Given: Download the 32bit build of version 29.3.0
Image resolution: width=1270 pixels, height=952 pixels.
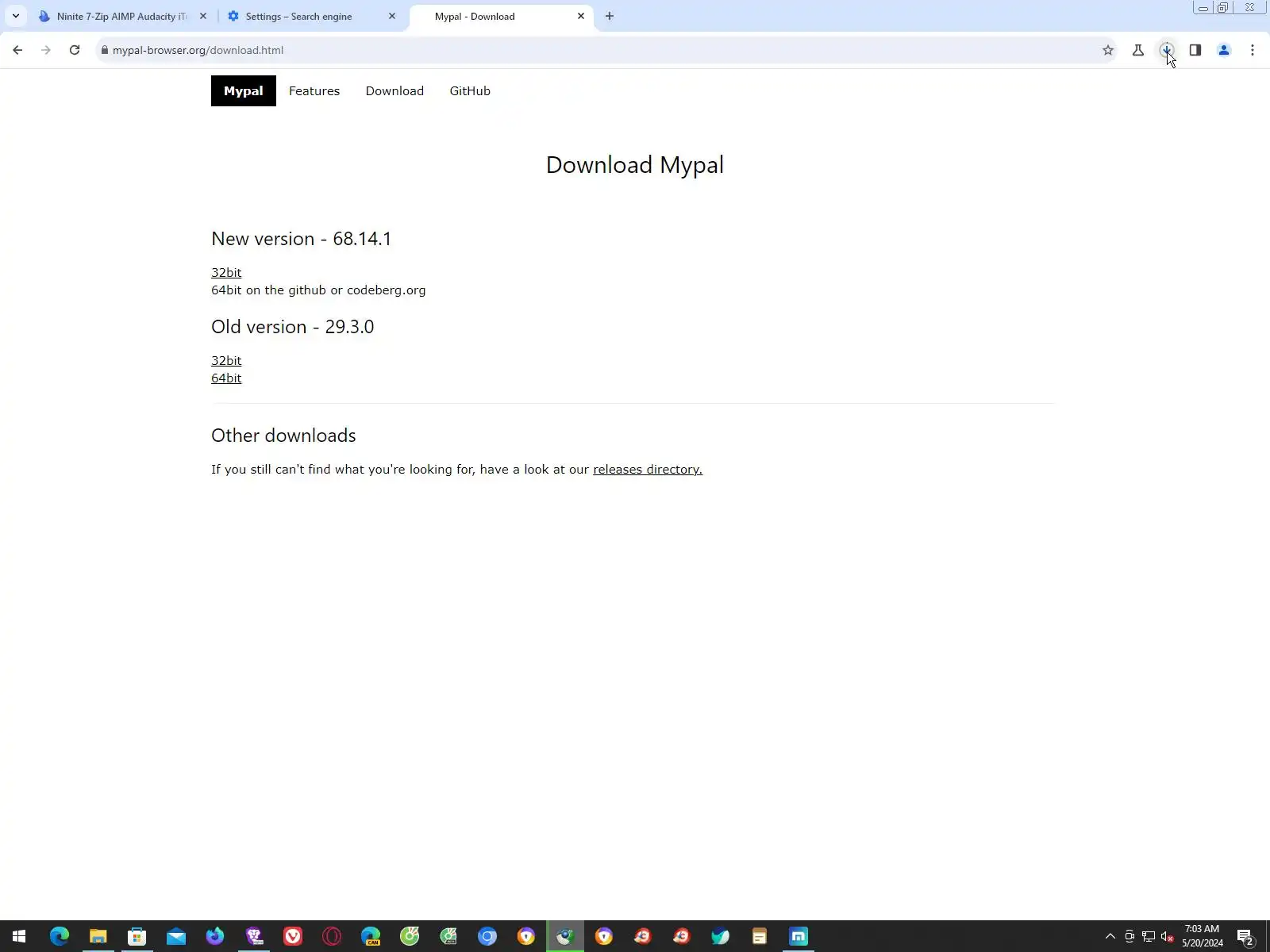Looking at the screenshot, I should click(x=226, y=360).
